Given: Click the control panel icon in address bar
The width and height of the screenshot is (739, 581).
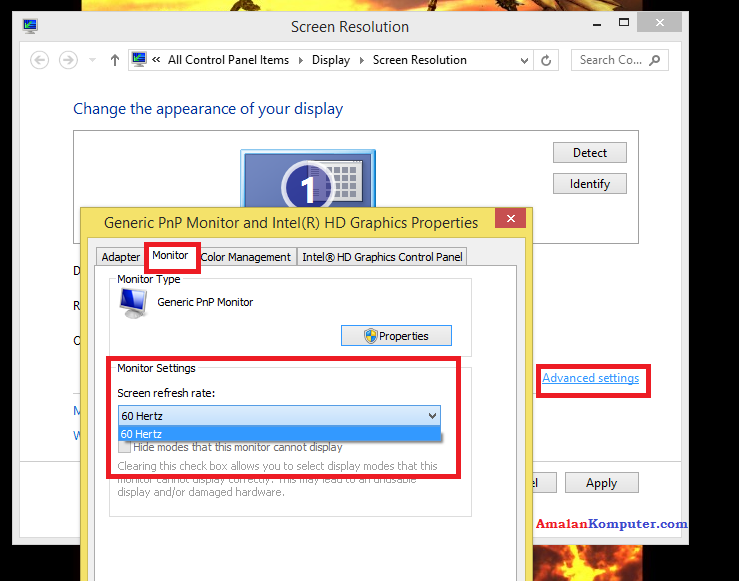Looking at the screenshot, I should point(139,60).
